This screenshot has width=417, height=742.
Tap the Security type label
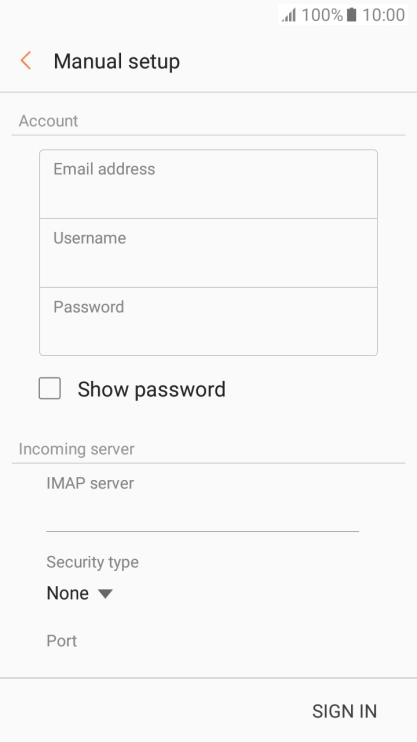[x=93, y=562]
